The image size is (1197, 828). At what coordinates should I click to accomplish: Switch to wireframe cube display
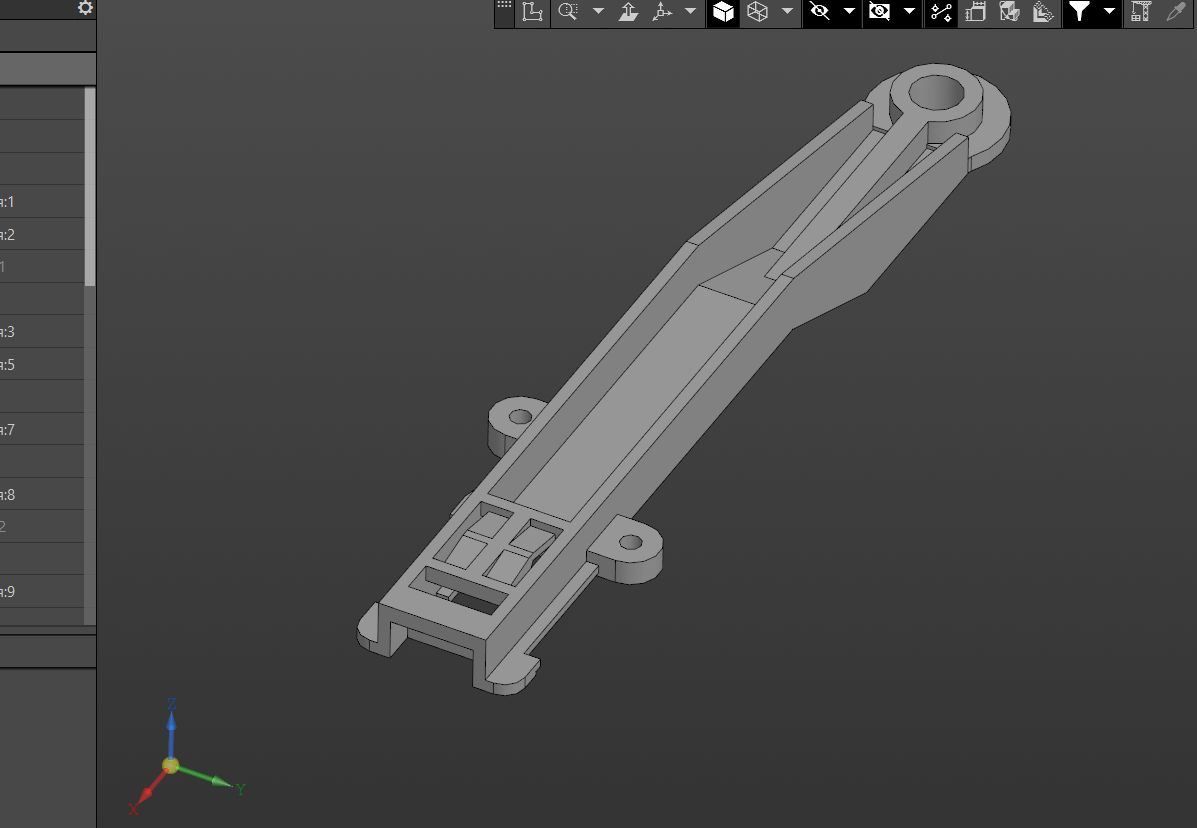(x=757, y=11)
